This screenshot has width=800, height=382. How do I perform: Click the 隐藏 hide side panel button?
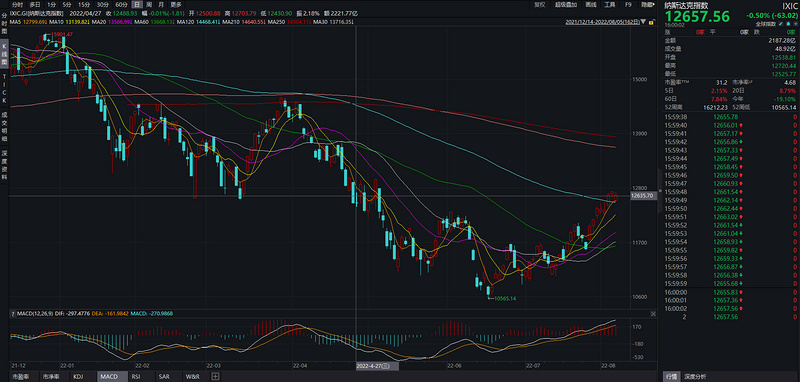[x=647, y=5]
